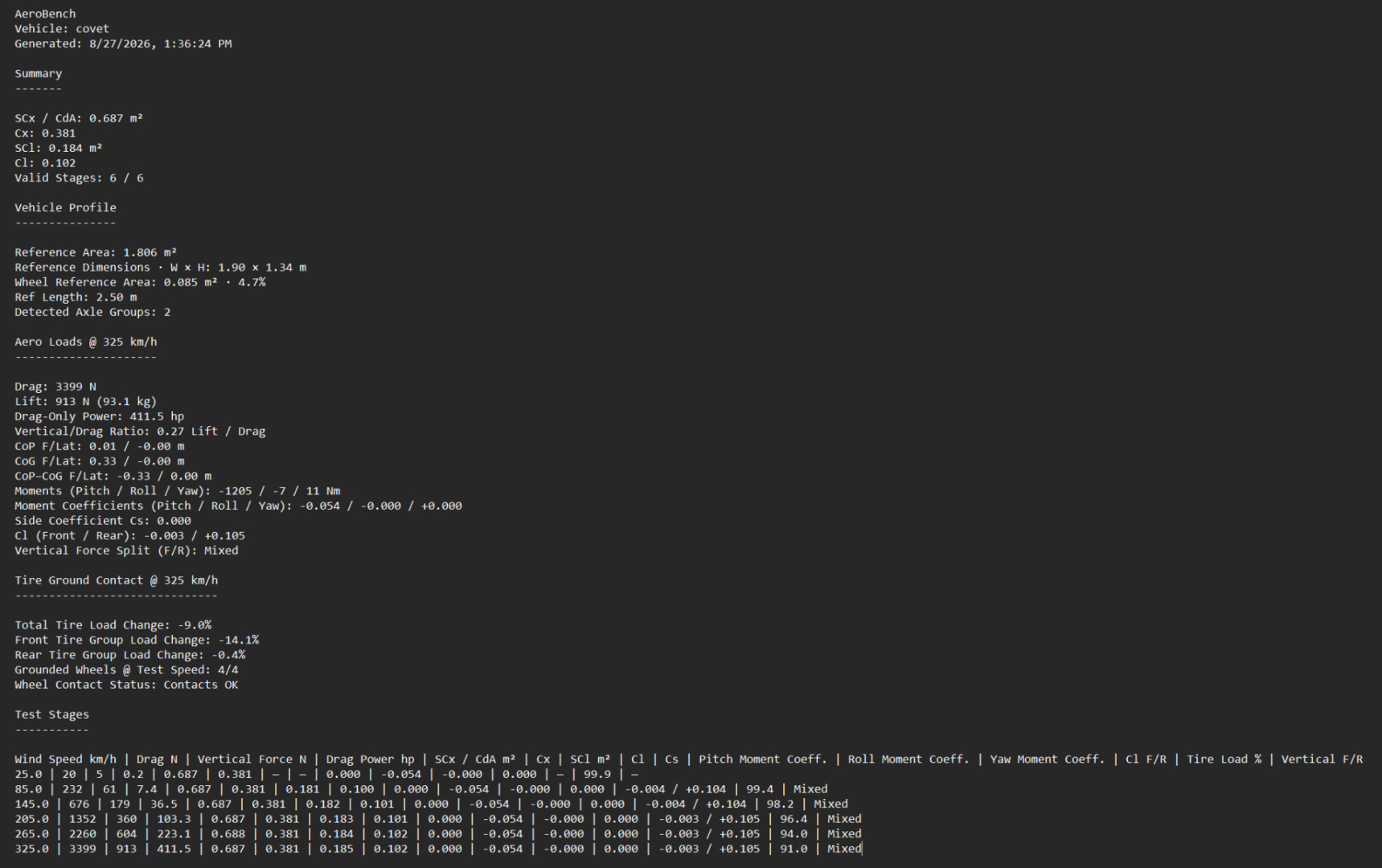Click the Vehicle Profile heading
The width and height of the screenshot is (1382, 868).
tap(65, 207)
